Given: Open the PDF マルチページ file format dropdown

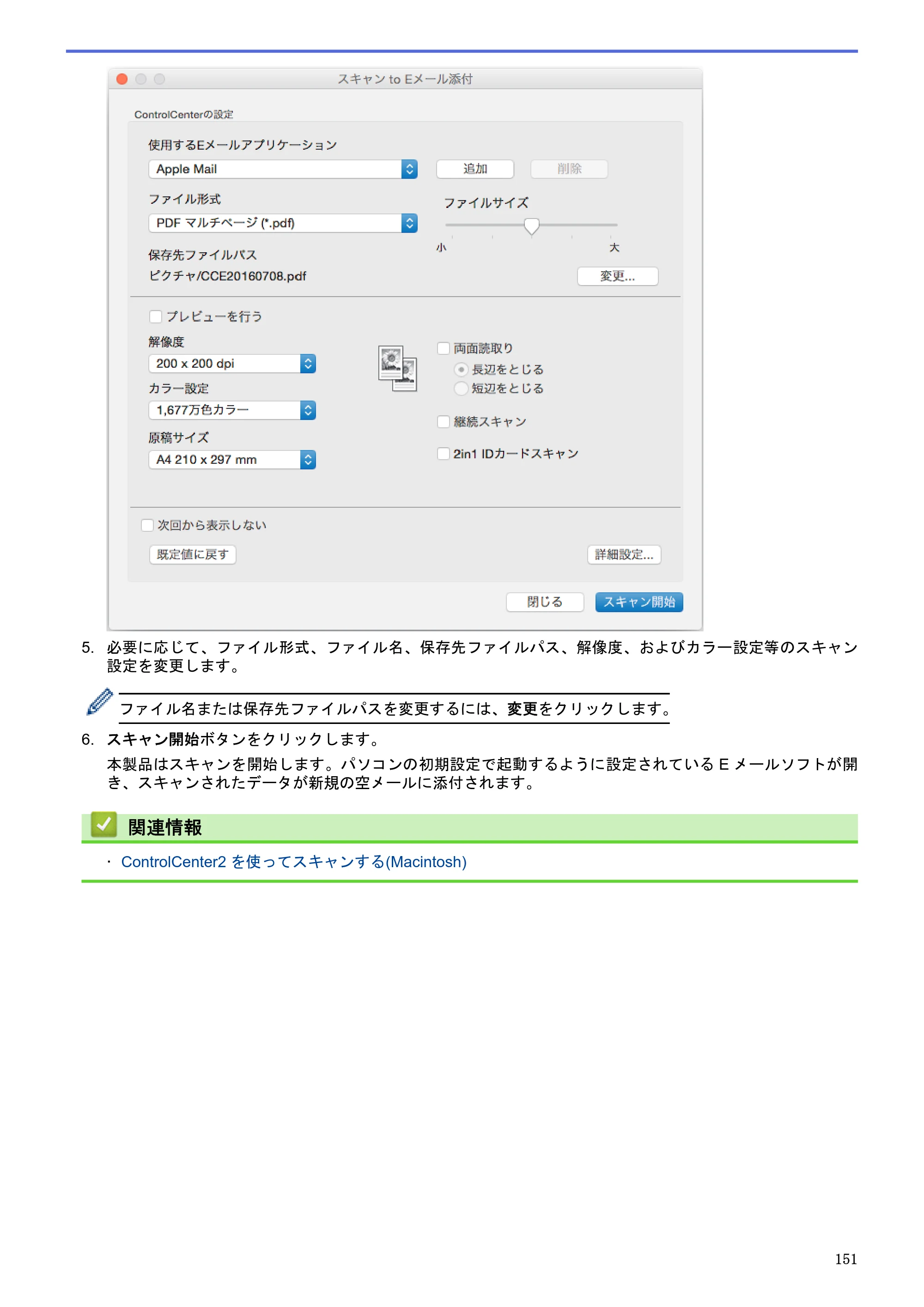Looking at the screenshot, I should 283,223.
